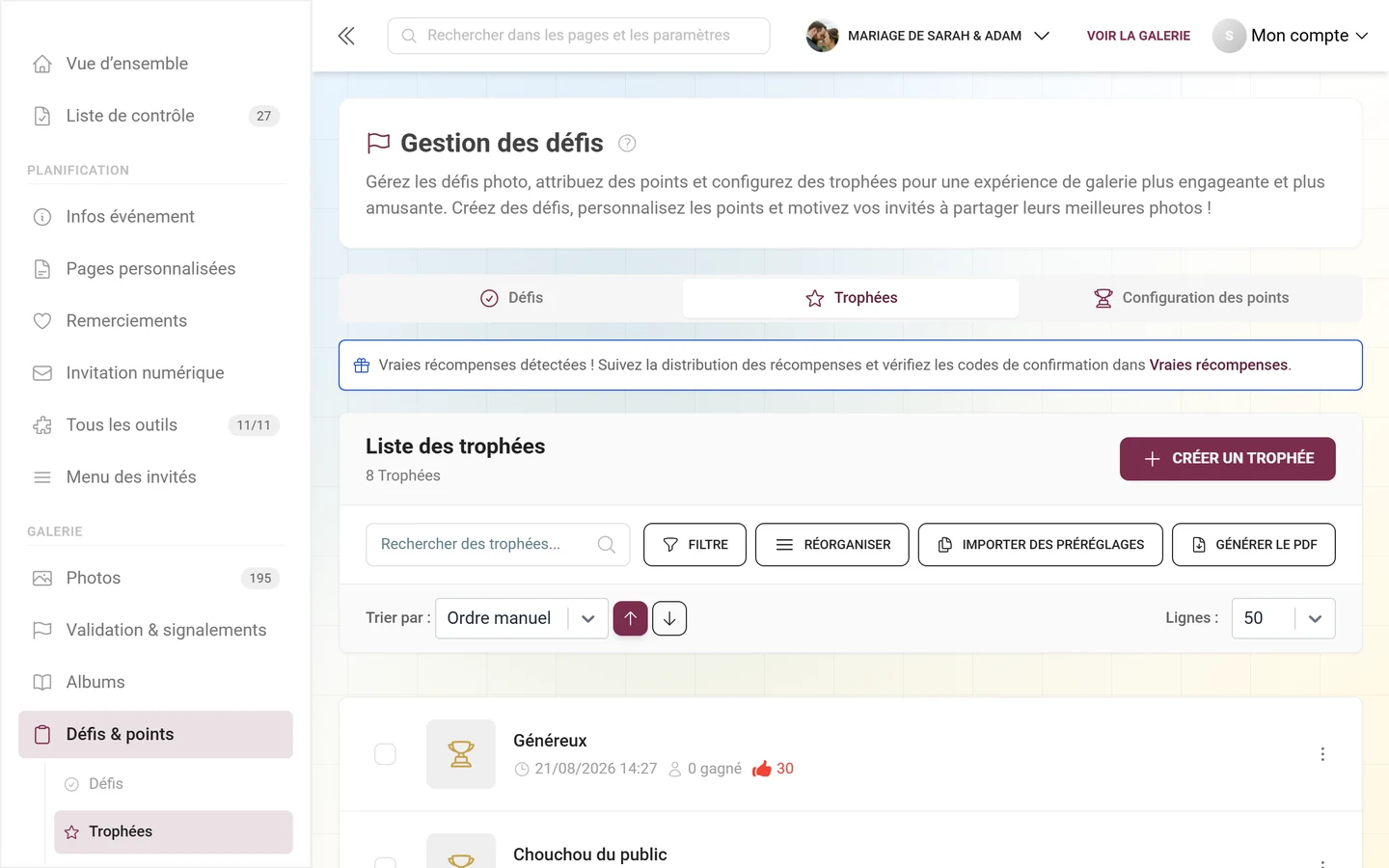Select Défis & points sidebar item
This screenshot has height=868, width=1389.
155,735
